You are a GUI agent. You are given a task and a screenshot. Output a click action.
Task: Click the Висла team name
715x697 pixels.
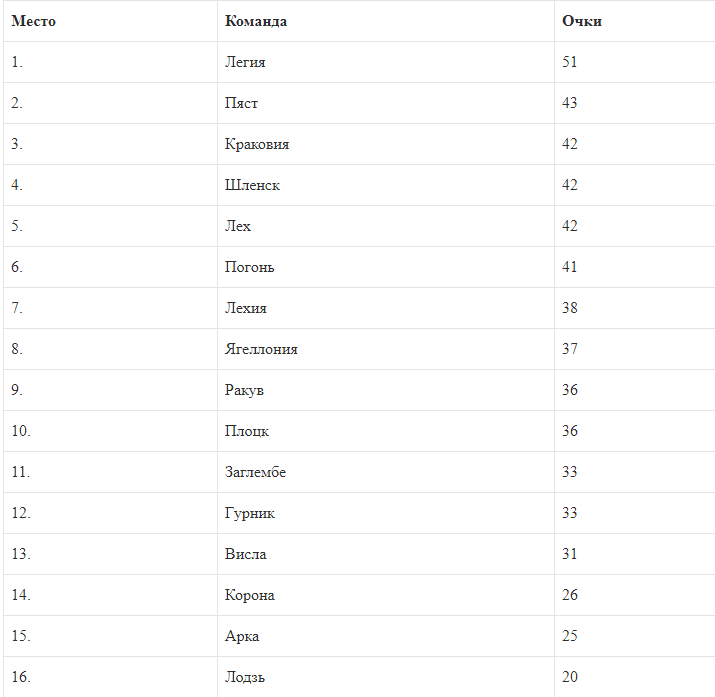coord(246,554)
